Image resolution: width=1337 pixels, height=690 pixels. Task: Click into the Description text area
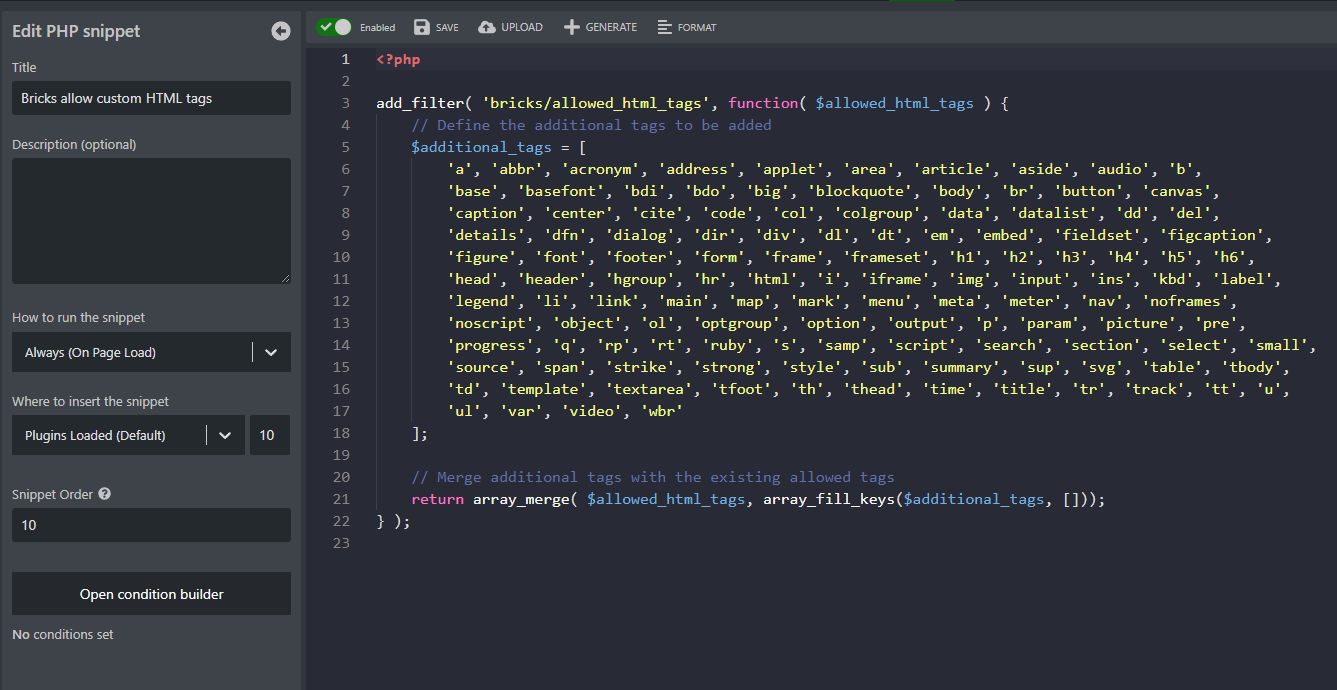151,221
